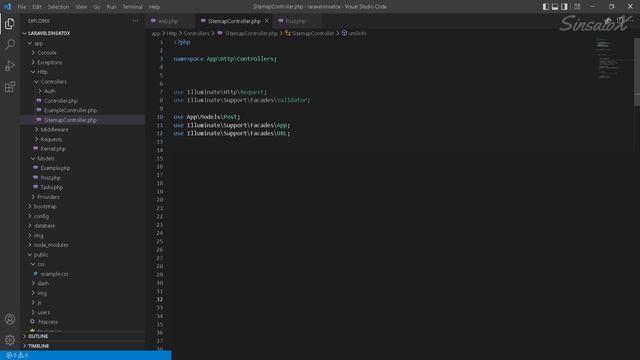Collapse the LARAVELSINSATOX root folder
Image resolution: width=640 pixels, height=360 pixels.
[49, 33]
